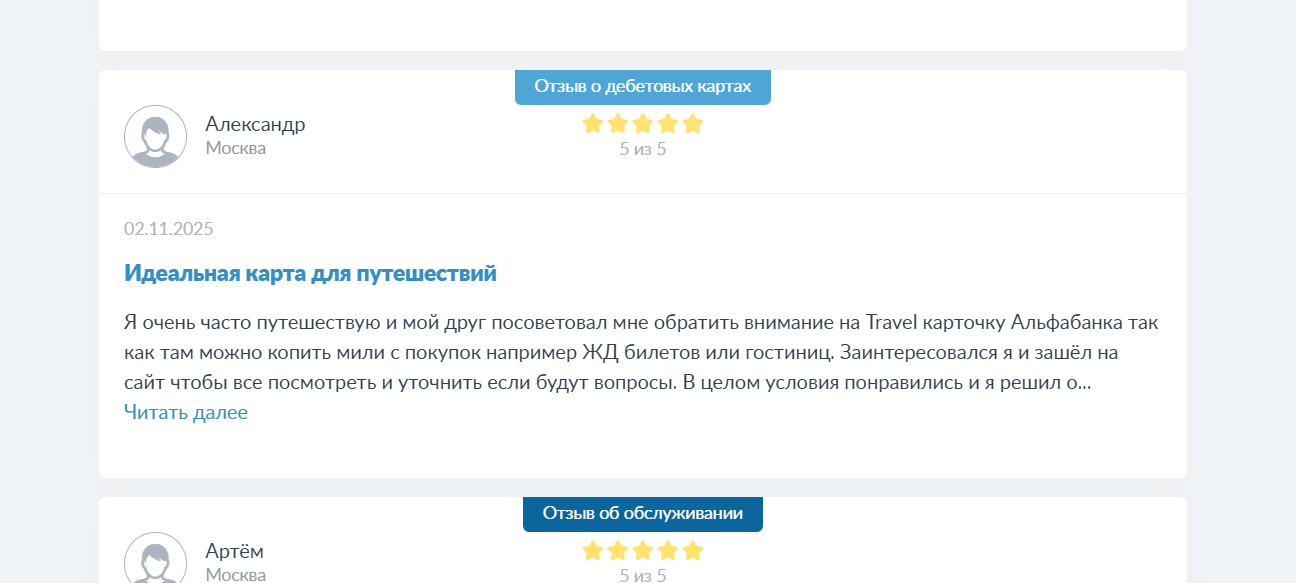Open the 'Отзыв об обслуживании' category tag

642,513
